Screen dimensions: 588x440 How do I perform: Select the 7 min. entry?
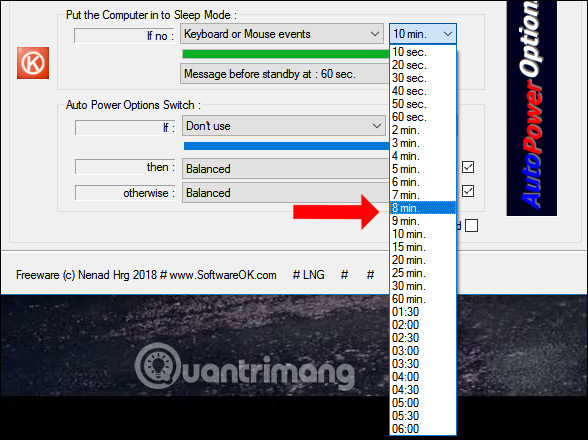coord(423,195)
